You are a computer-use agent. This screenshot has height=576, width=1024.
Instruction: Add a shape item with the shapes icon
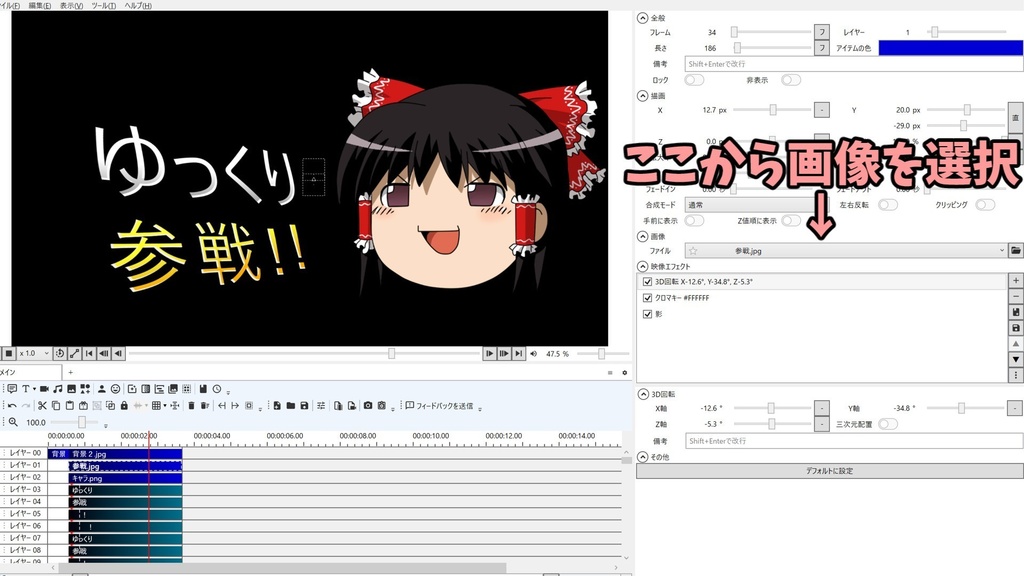[x=85, y=389]
